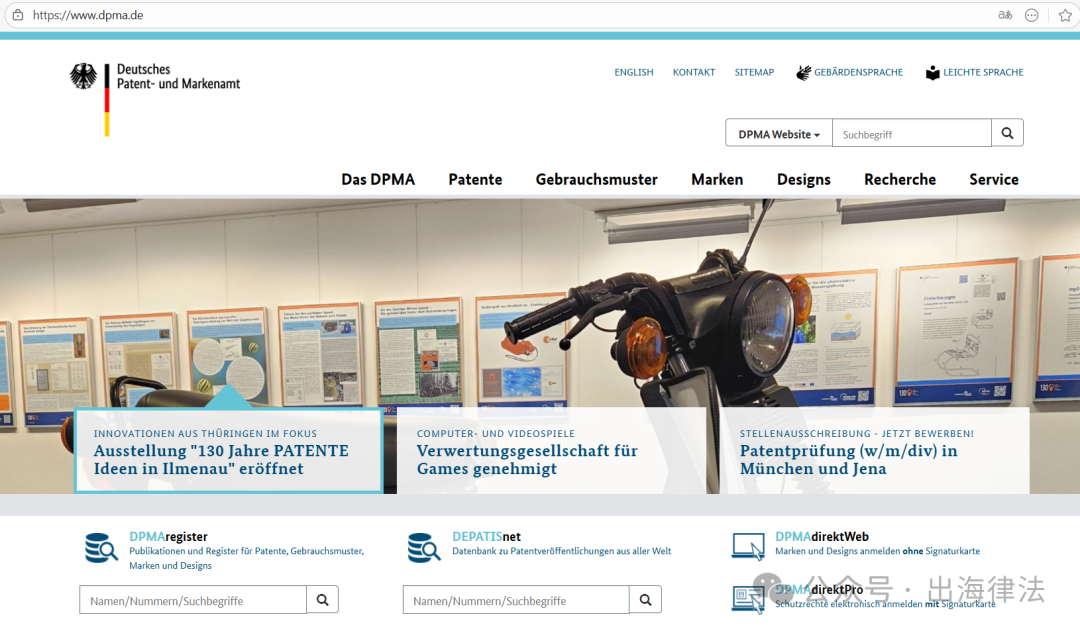Open the Gebrauchsmuster menu

(x=596, y=180)
